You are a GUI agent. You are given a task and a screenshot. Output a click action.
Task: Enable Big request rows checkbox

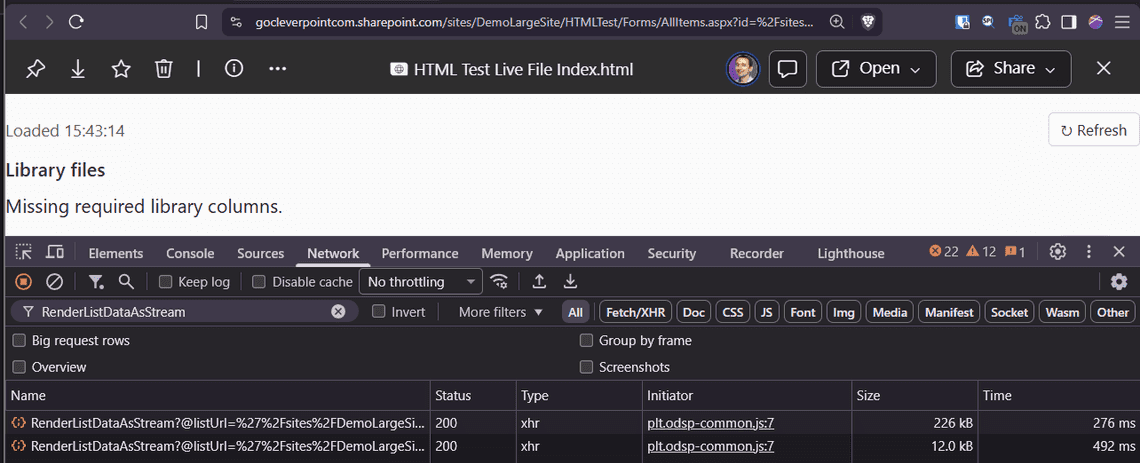pyautogui.click(x=19, y=340)
